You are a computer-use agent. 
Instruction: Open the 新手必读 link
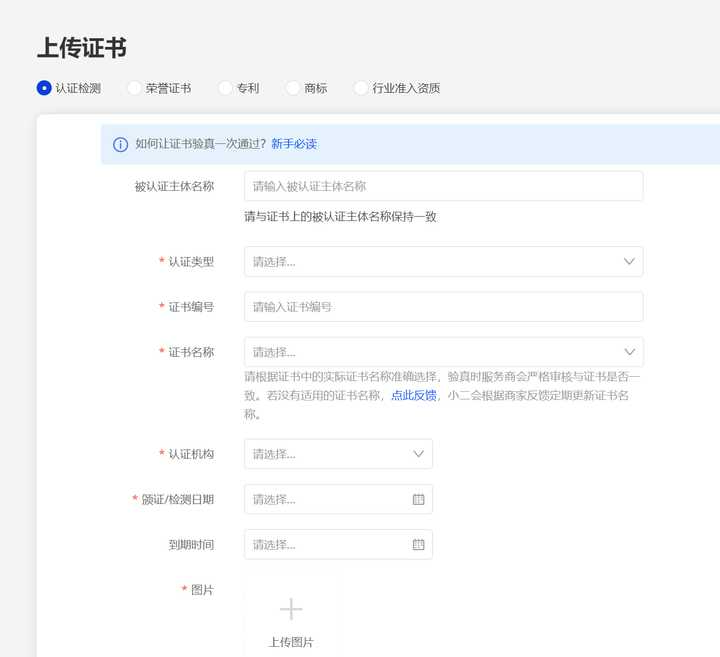pyautogui.click(x=294, y=144)
